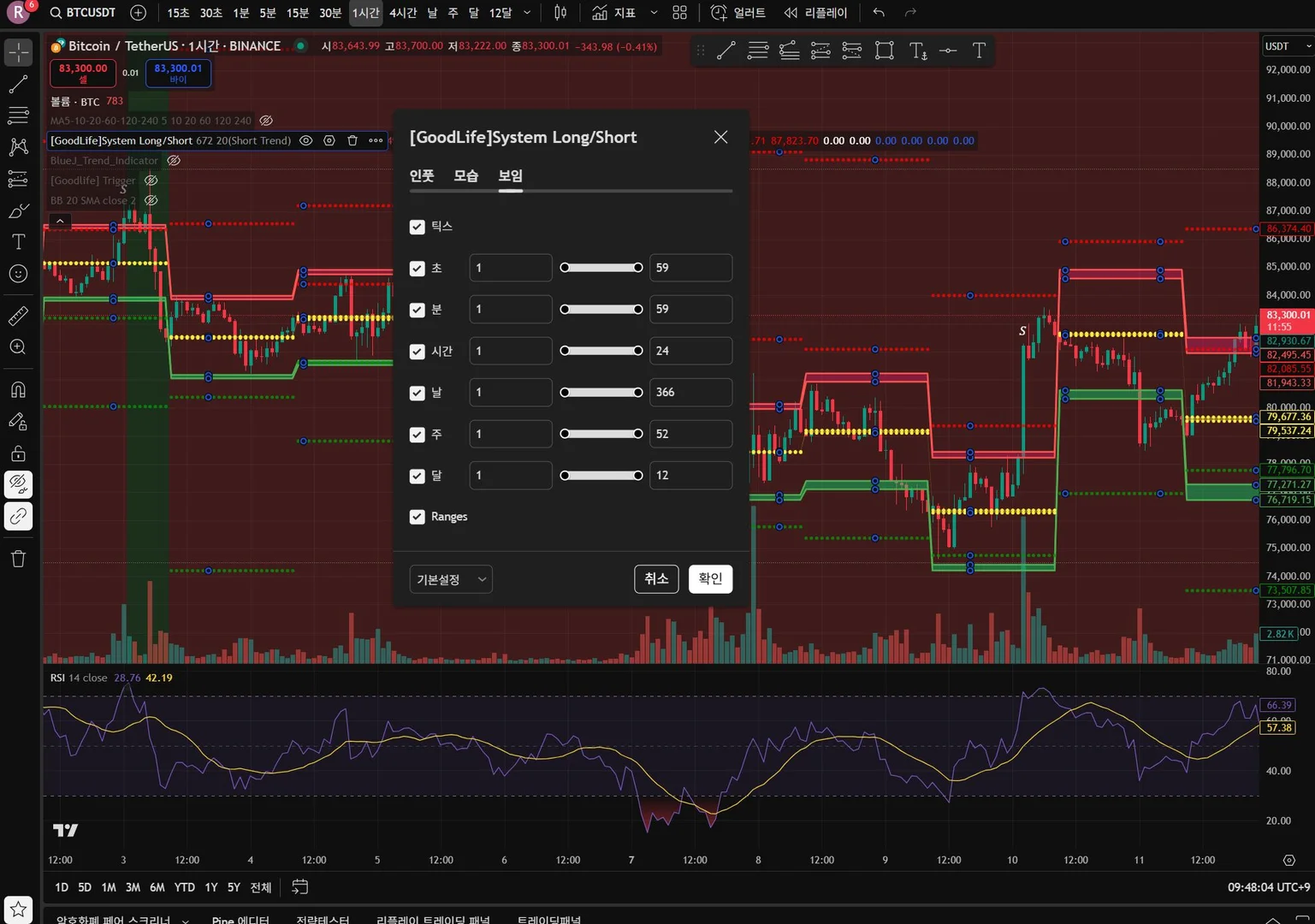
Task: Toggle visibility of GoodLife System Long/Short indicator
Action: pos(305,140)
